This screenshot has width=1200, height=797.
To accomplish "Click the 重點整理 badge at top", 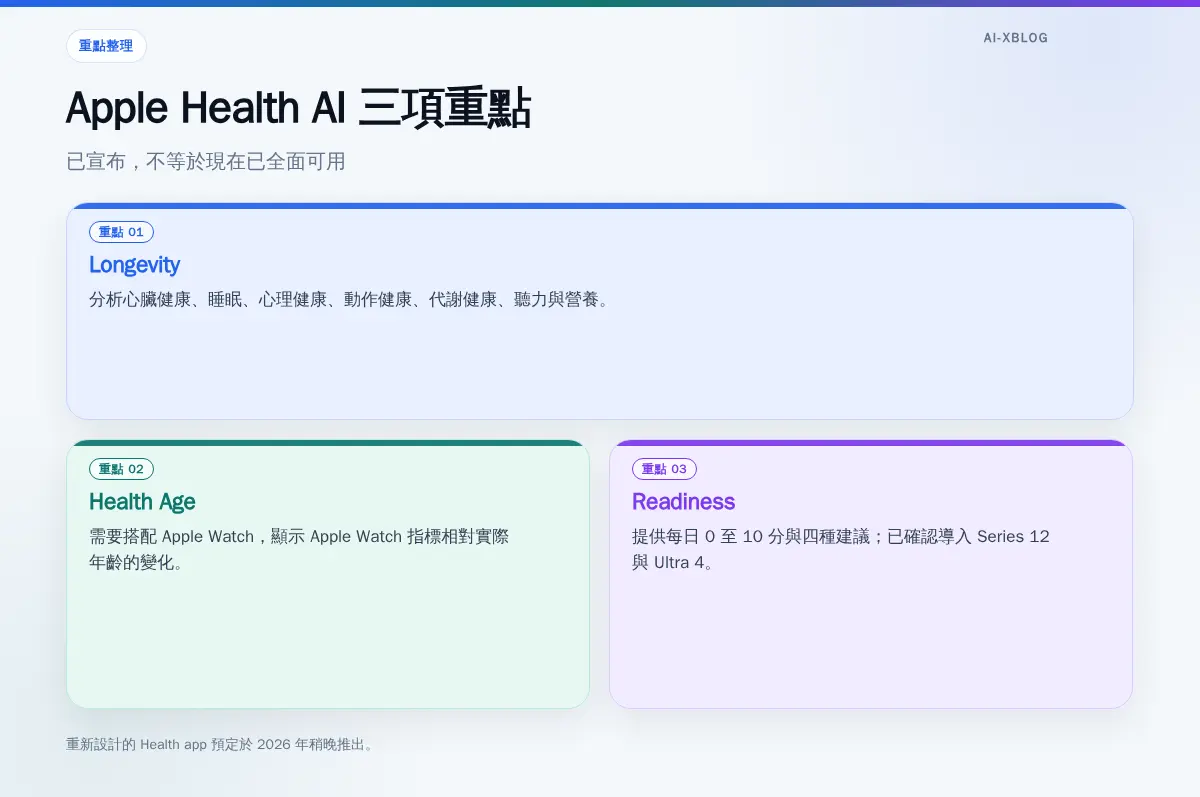I will [106, 46].
